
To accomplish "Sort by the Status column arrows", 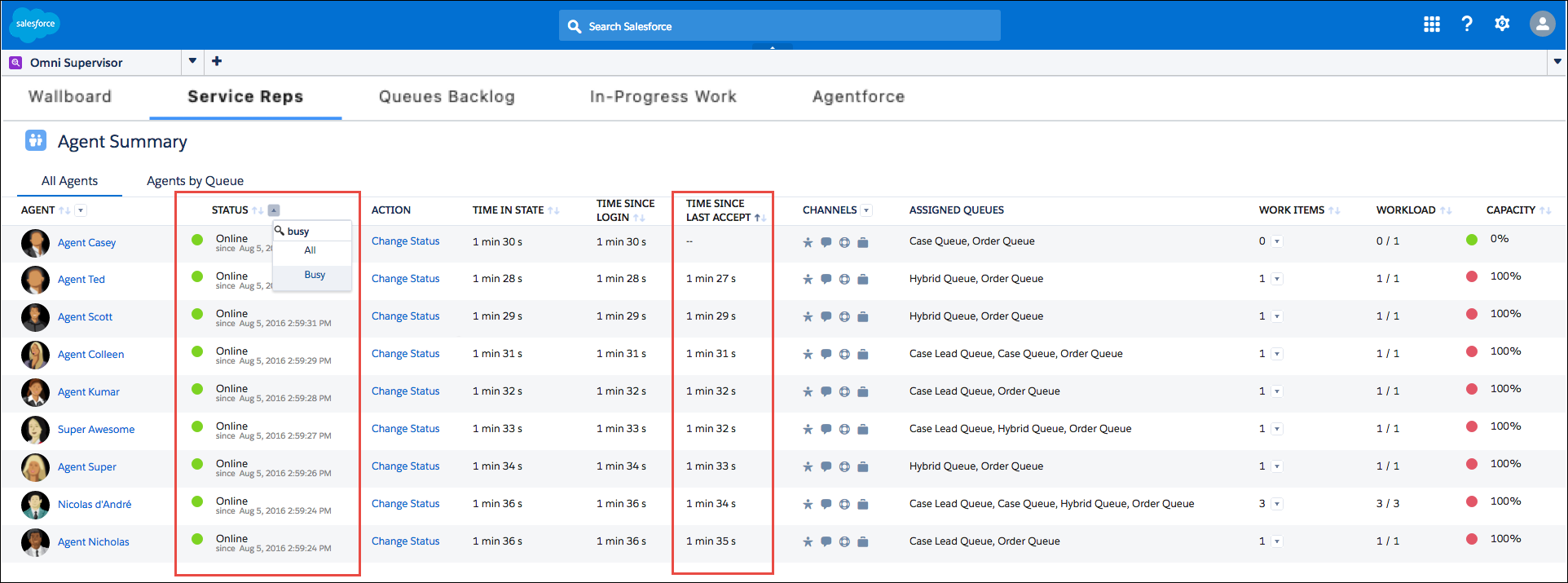I will tap(258, 210).
